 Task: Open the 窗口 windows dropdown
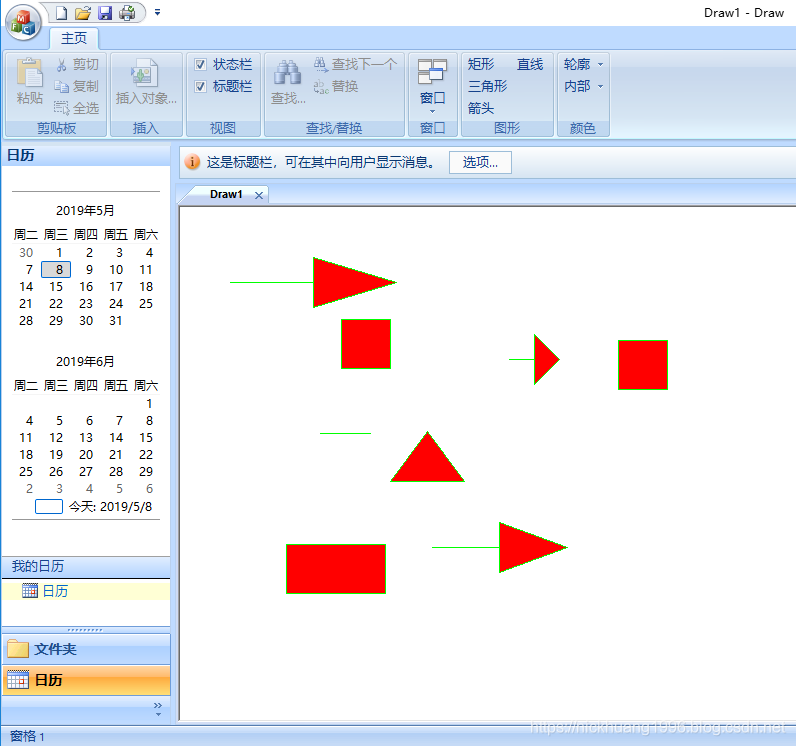tap(433, 85)
